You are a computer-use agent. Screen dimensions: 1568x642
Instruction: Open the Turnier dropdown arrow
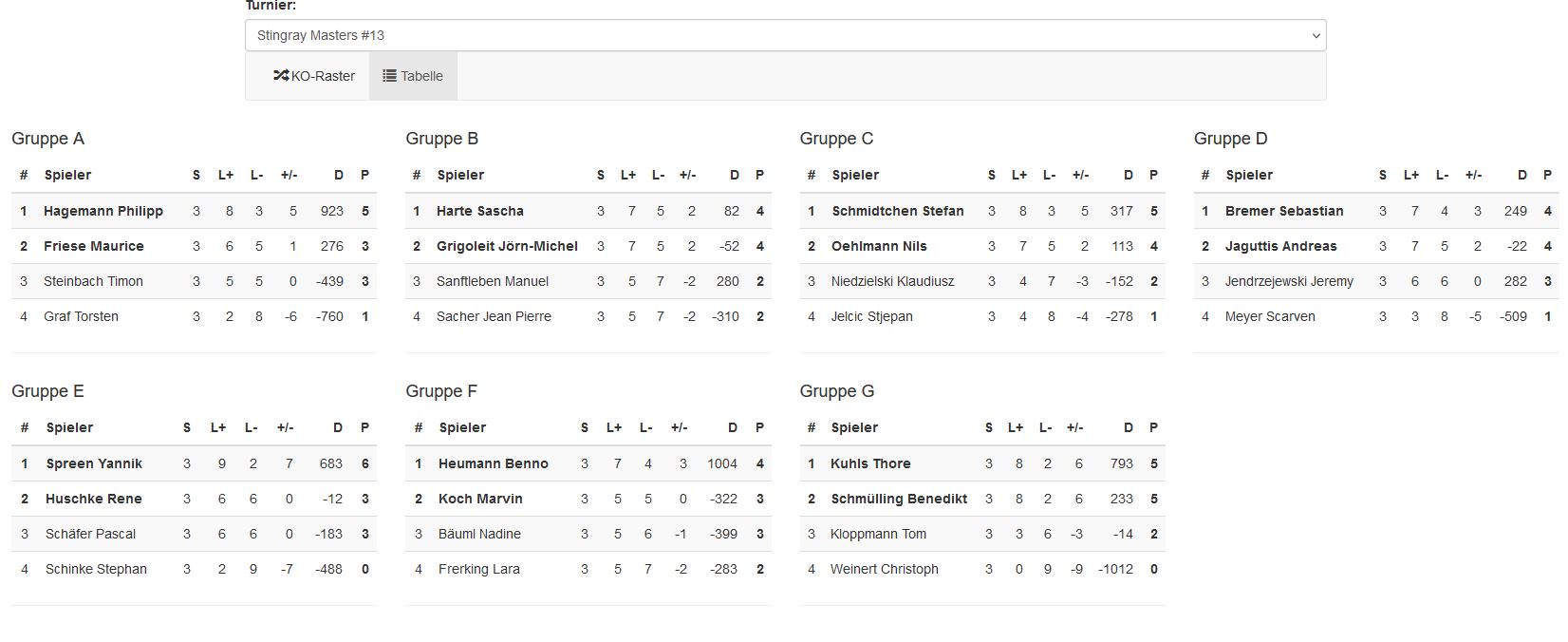point(1316,35)
